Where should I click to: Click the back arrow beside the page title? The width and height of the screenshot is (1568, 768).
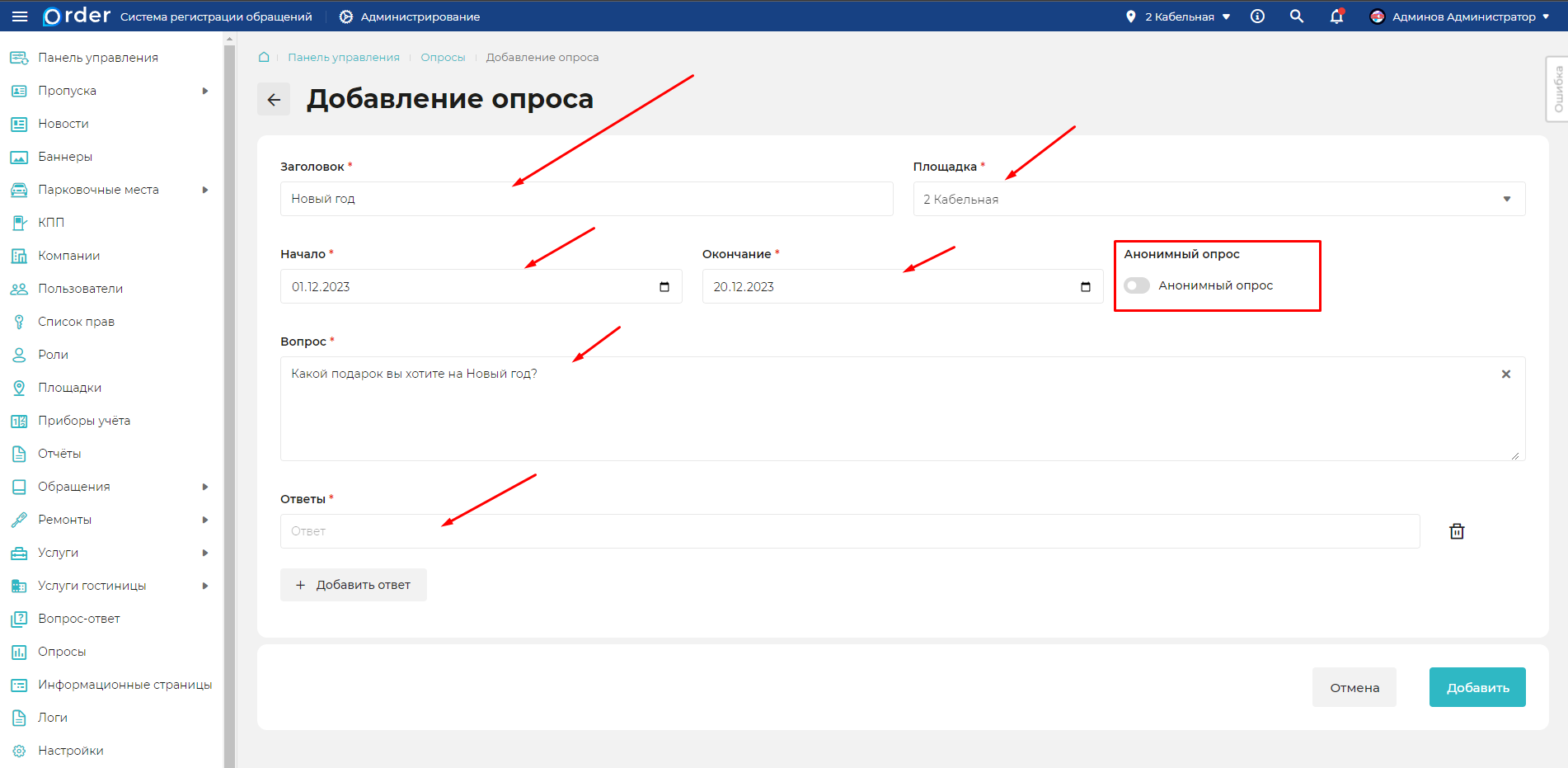[274, 100]
